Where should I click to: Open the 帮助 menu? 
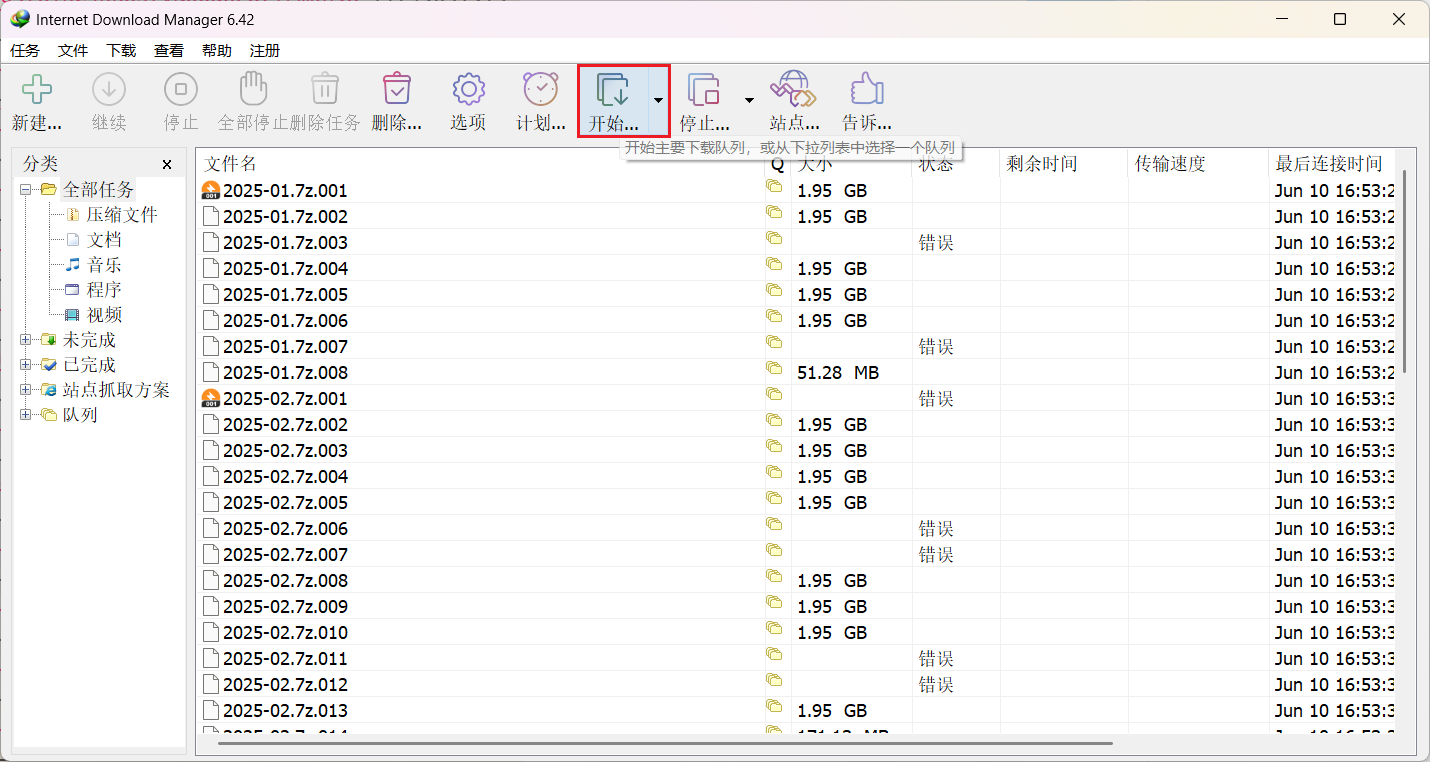coord(217,51)
